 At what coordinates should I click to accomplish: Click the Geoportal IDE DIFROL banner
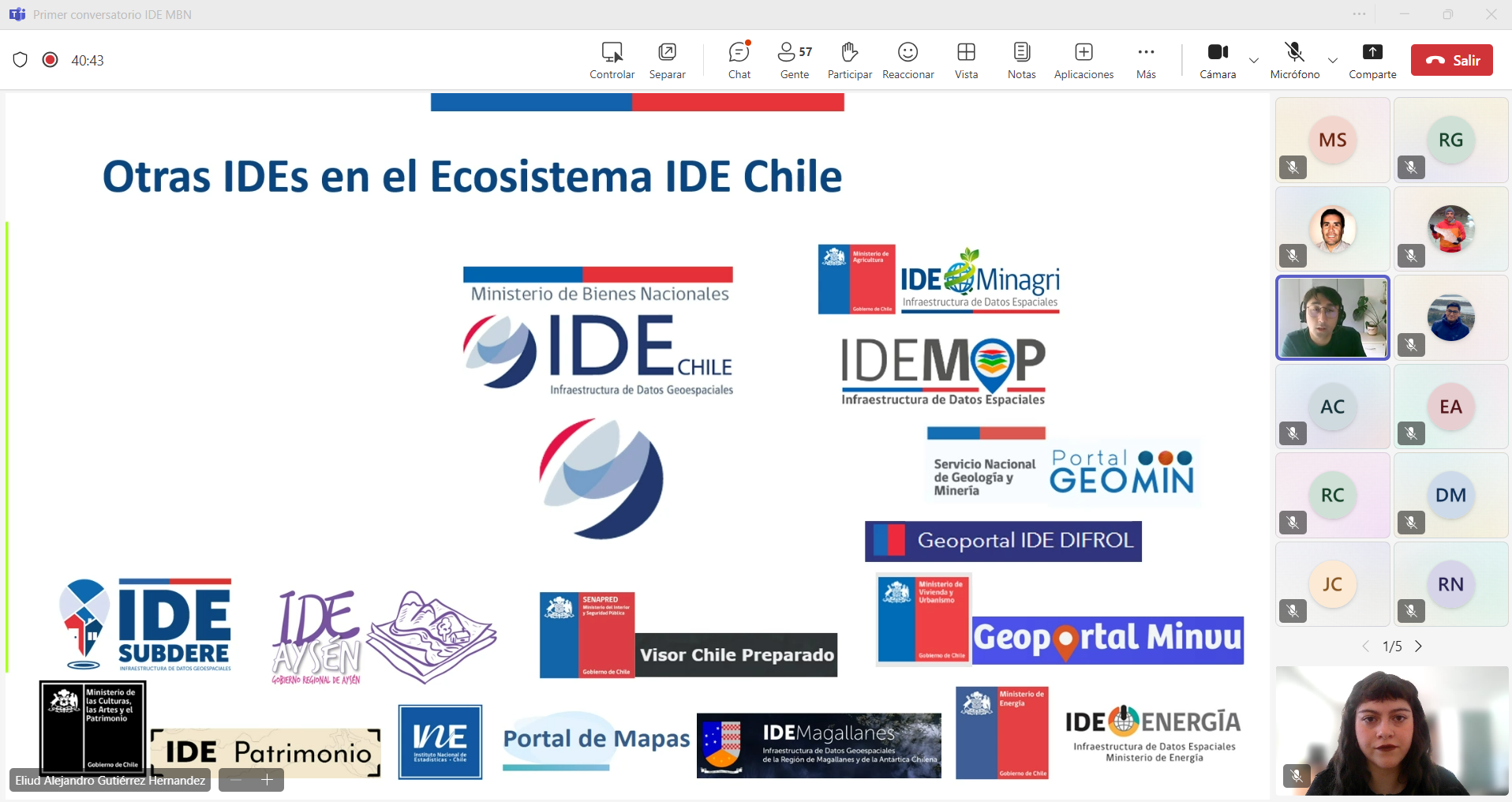1003,541
